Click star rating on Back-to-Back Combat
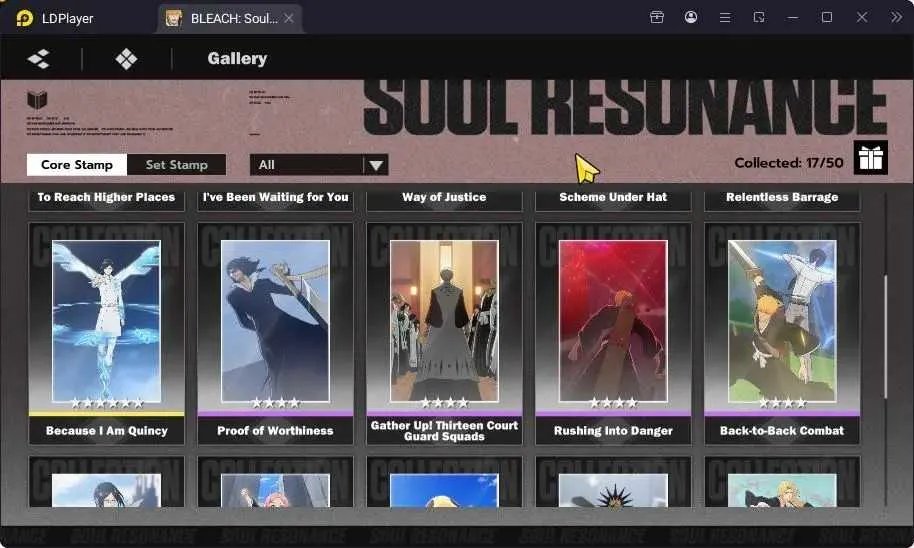914x548 pixels. (x=782, y=403)
